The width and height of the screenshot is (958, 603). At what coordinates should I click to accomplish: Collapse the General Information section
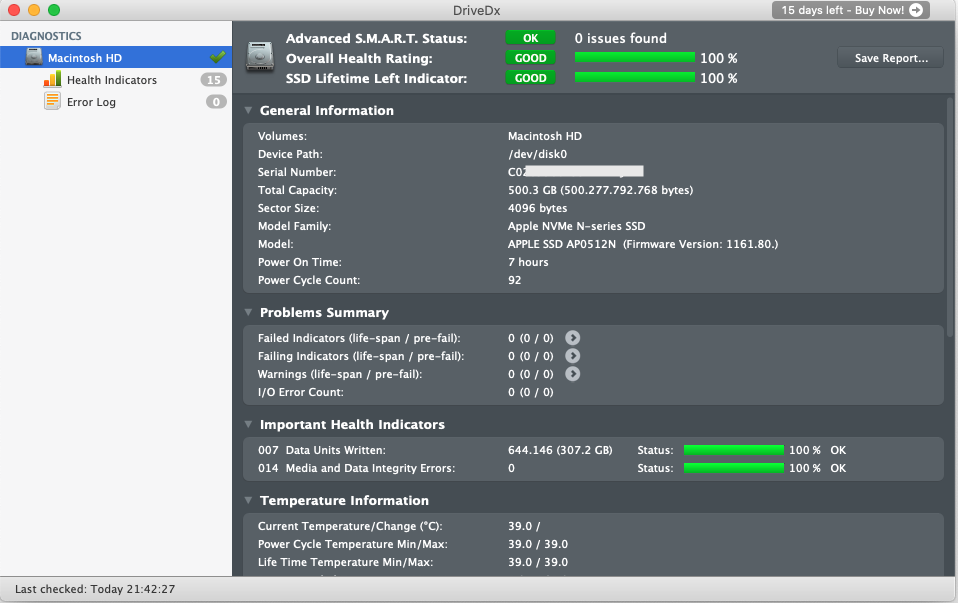coord(248,111)
